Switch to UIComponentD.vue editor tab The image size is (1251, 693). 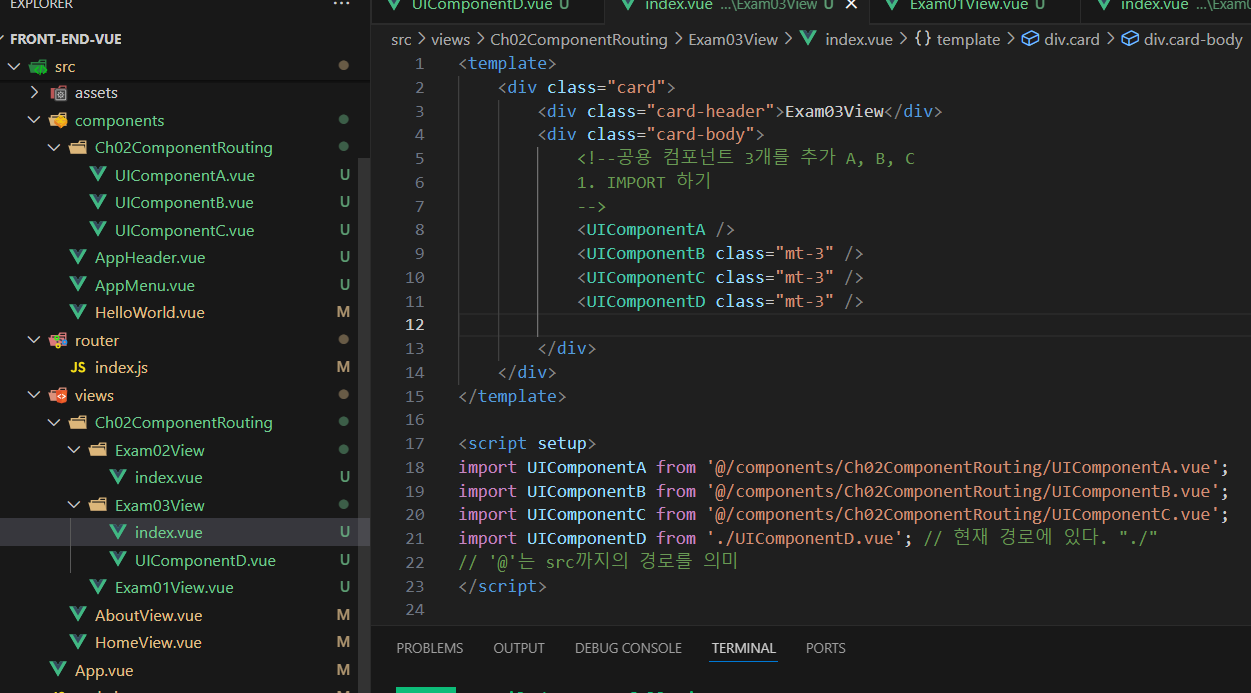coord(487,5)
